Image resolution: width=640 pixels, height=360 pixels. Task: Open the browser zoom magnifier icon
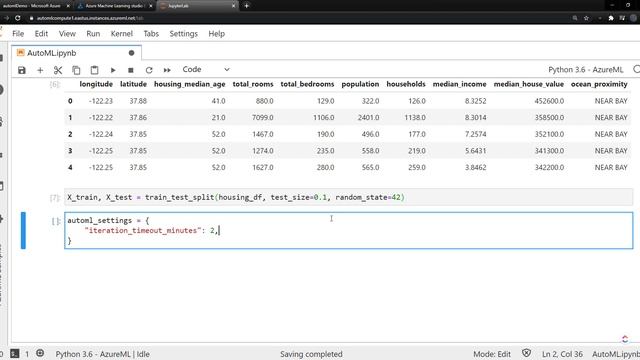(575, 18)
